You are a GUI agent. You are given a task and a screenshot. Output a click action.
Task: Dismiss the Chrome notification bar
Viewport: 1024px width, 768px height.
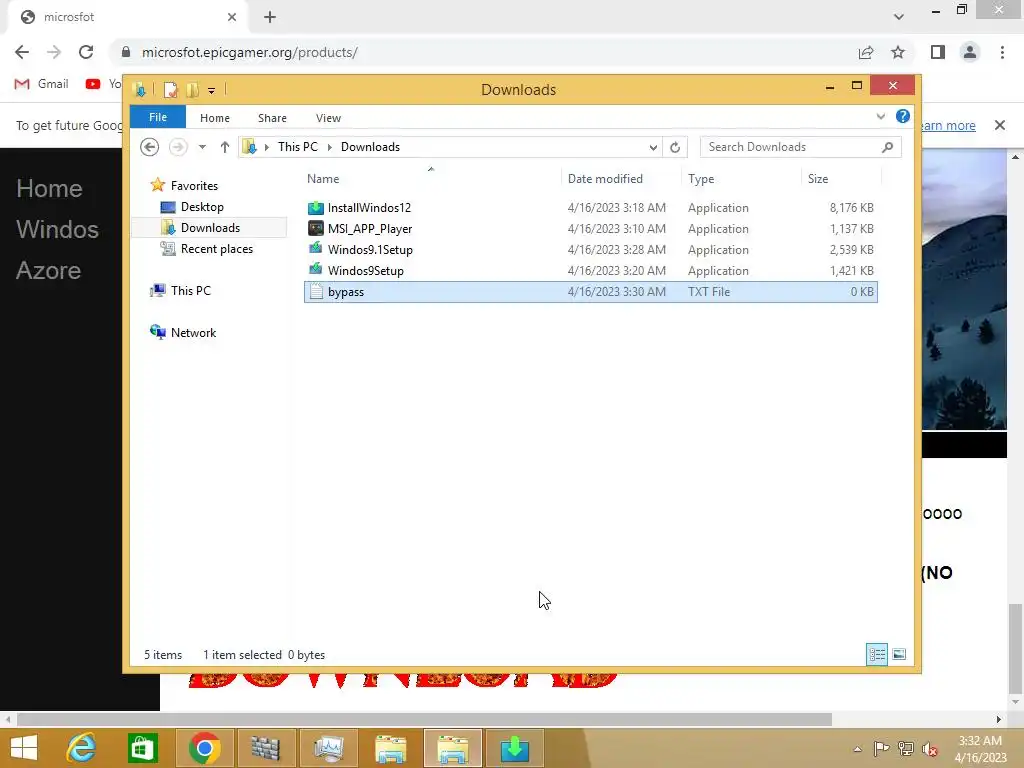tap(999, 125)
